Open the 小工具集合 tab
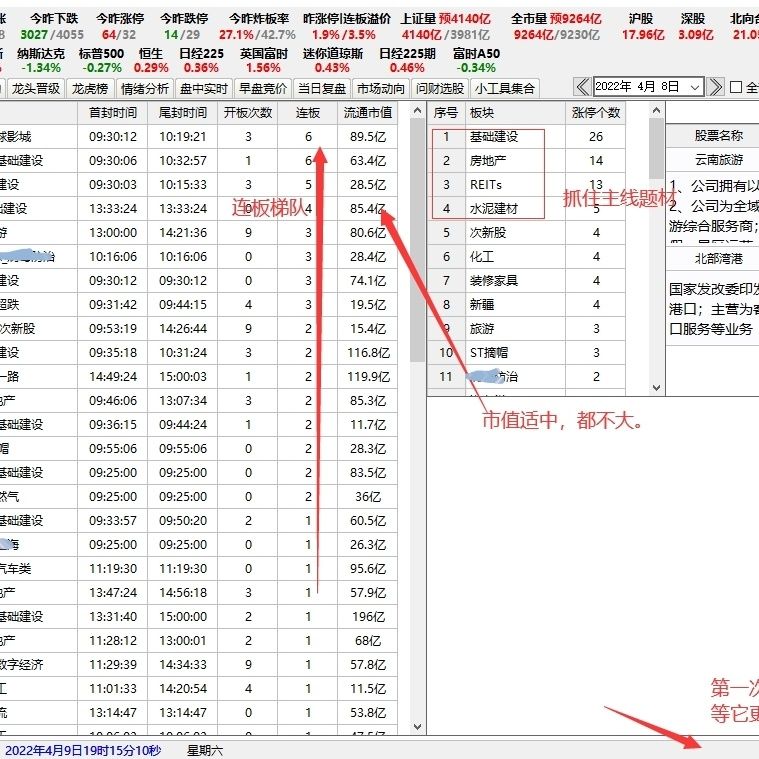This screenshot has height=759, width=759. coord(505,88)
